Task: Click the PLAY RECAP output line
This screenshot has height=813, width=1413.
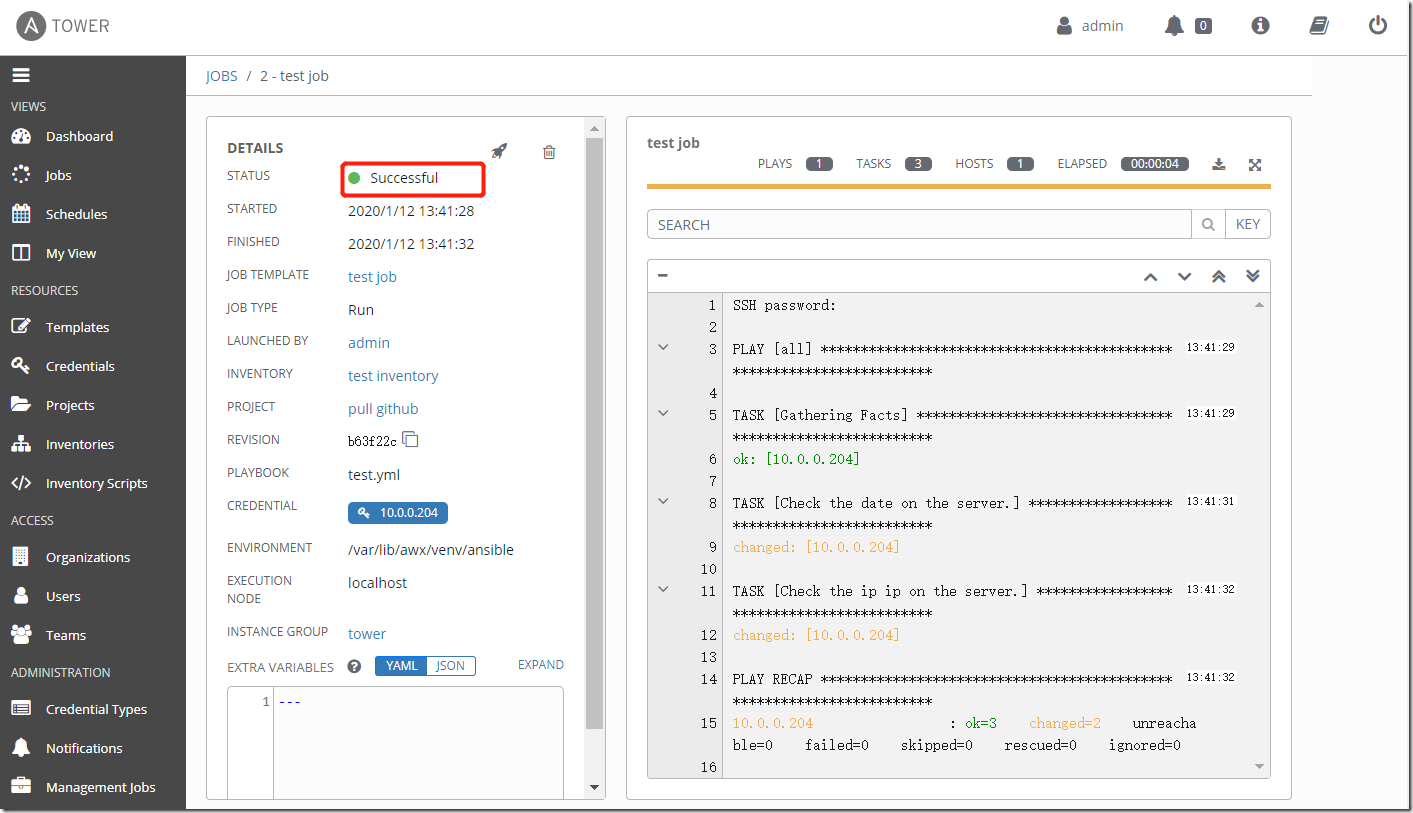Action: [951, 690]
